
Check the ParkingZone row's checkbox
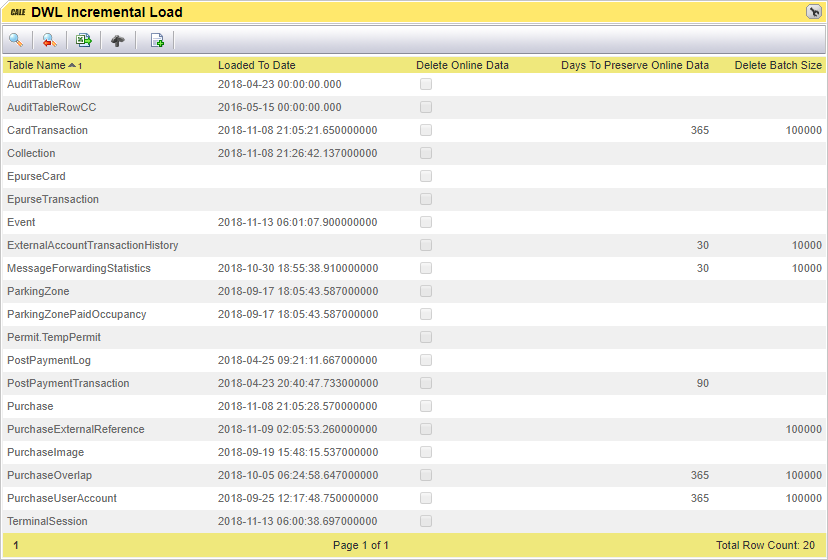tap(426, 291)
